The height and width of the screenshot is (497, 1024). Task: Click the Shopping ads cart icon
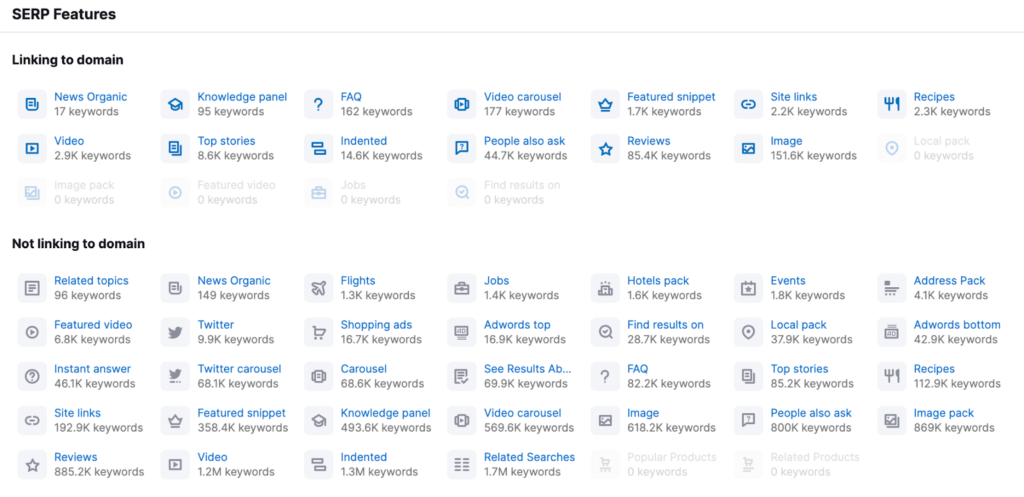(319, 332)
